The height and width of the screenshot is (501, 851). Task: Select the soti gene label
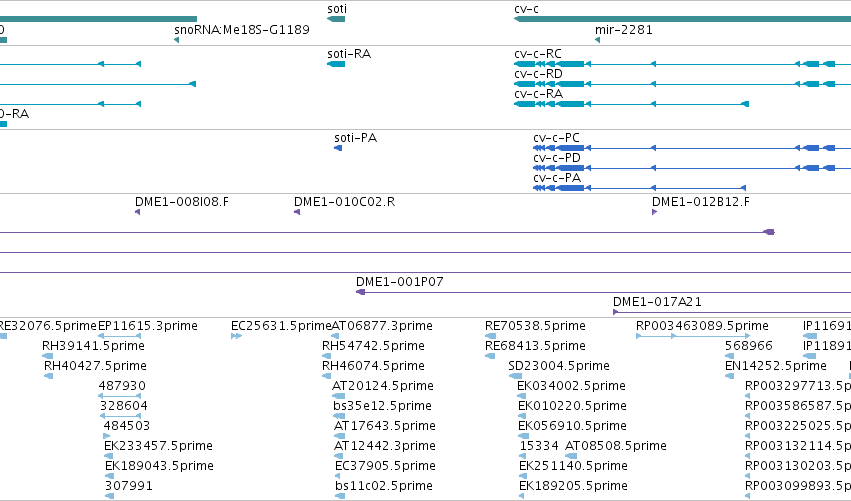tap(337, 9)
